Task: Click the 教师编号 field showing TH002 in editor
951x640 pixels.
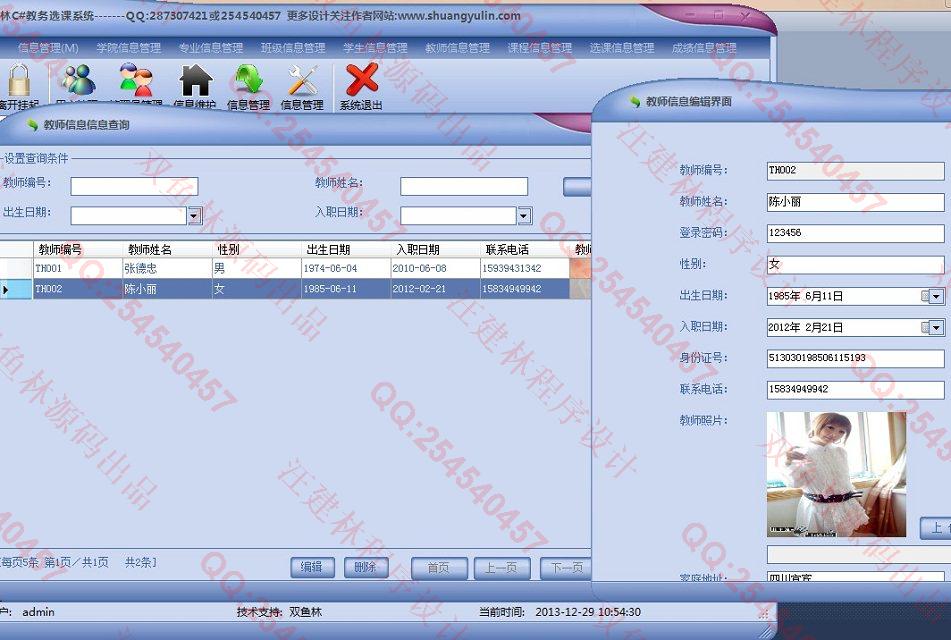Action: click(x=855, y=170)
